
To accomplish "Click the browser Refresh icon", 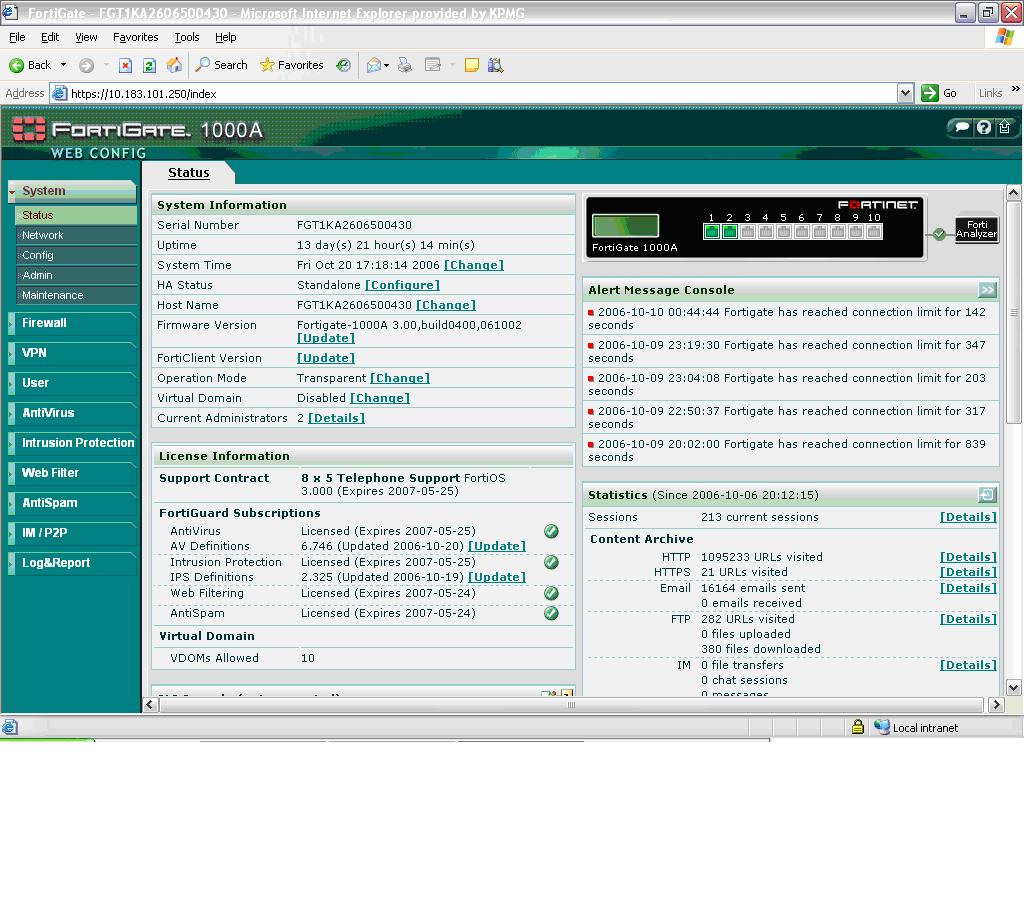I will pyautogui.click(x=149, y=65).
